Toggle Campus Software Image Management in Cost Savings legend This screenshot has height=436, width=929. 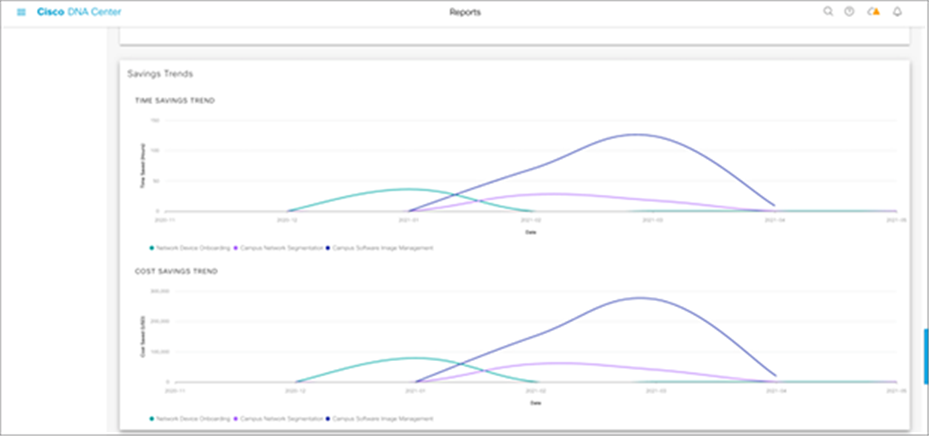(x=380, y=418)
